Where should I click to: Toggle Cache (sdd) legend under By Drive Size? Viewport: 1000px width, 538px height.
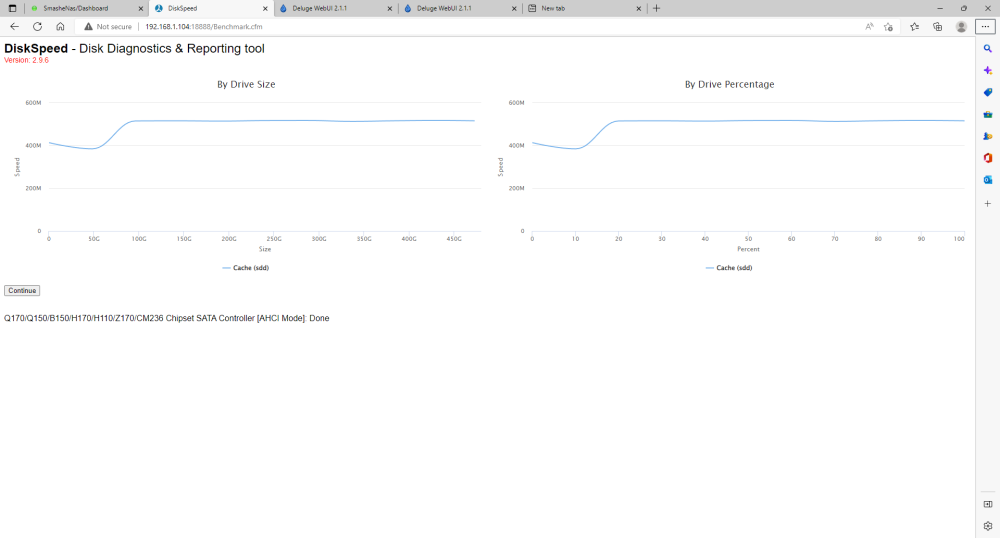246,268
